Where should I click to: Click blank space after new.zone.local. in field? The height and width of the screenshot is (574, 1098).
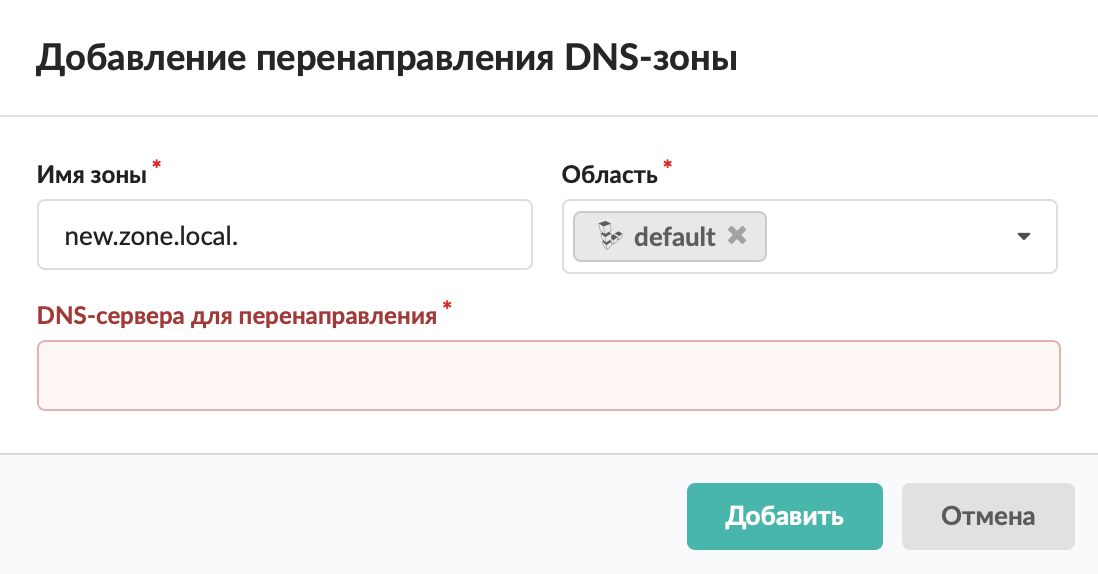(400, 236)
